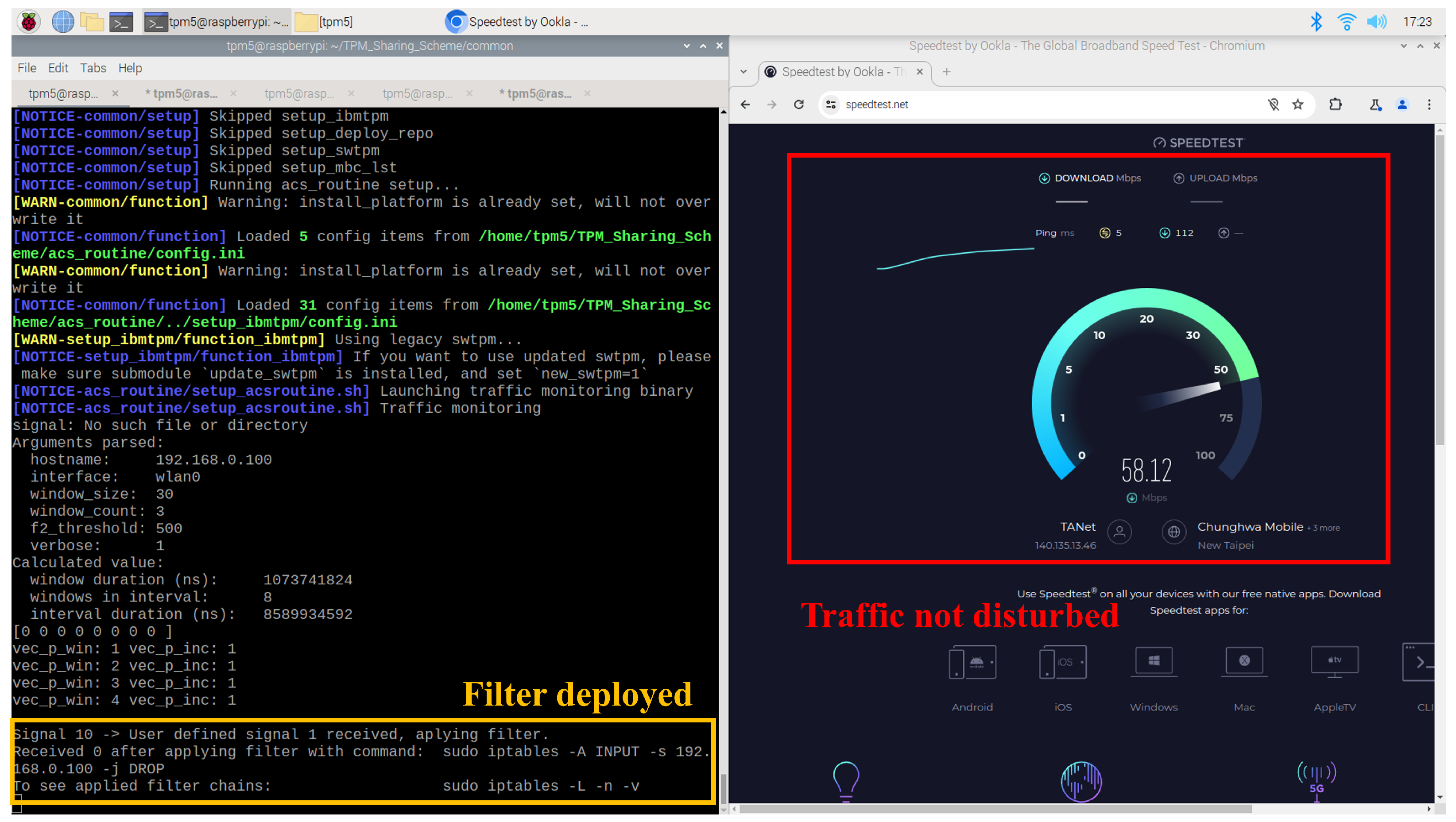The image size is (1456, 822).
Task: Bookmark this page with star icon
Action: (1298, 104)
